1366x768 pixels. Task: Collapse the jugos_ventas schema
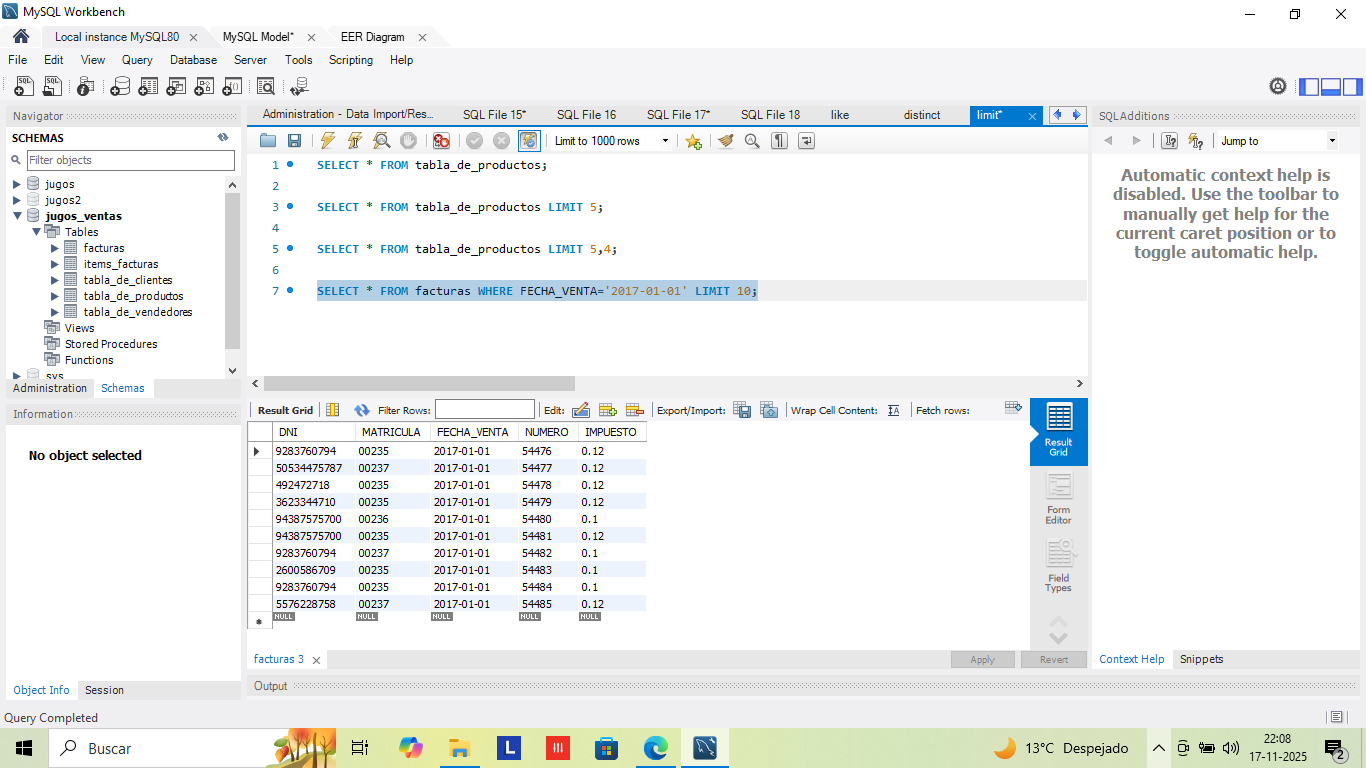coord(17,216)
